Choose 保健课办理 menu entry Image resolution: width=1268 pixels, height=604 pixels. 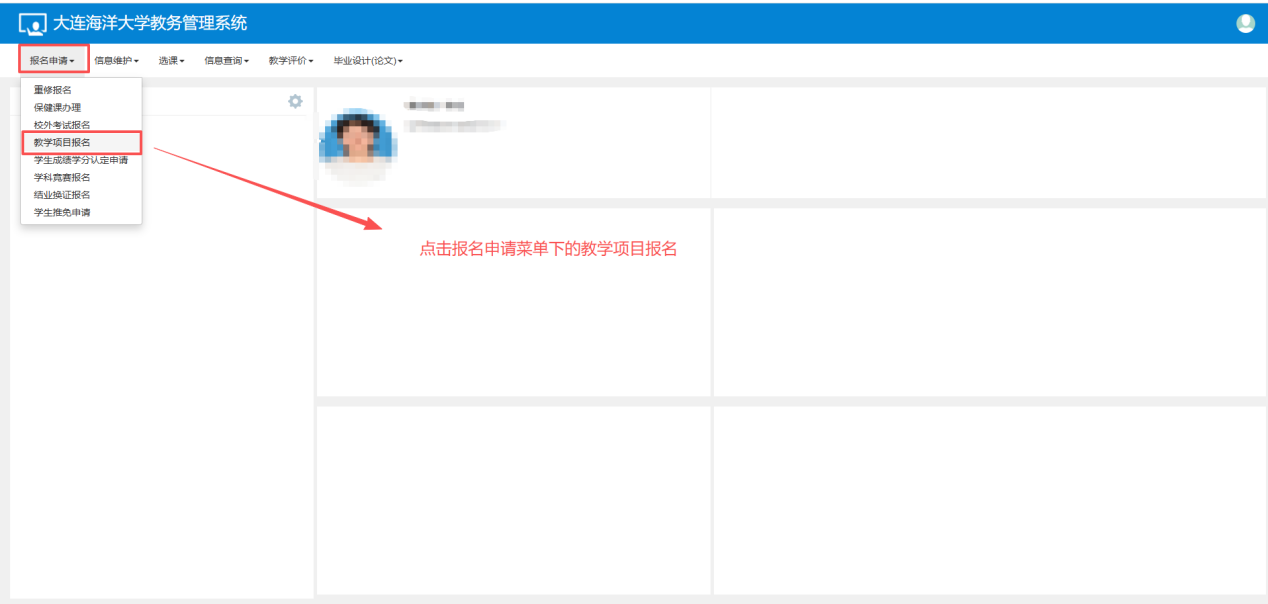[x=58, y=107]
